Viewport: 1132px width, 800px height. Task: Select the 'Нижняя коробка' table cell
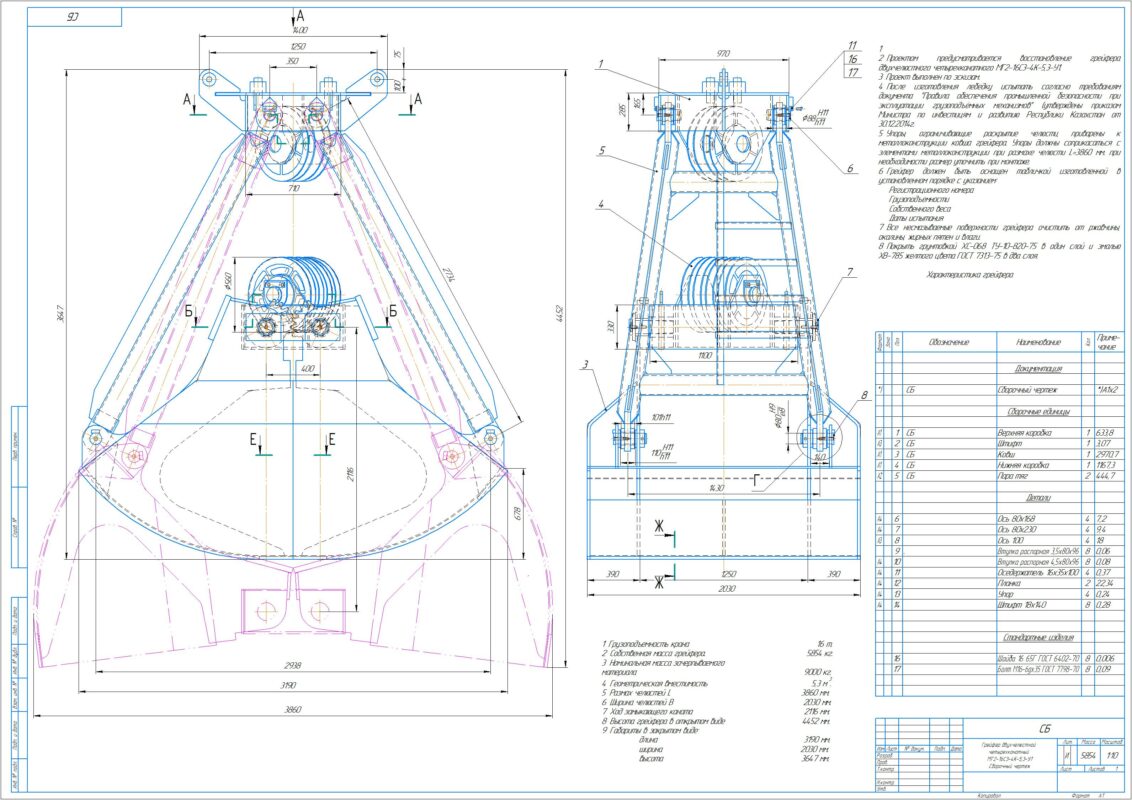click(x=1023, y=466)
